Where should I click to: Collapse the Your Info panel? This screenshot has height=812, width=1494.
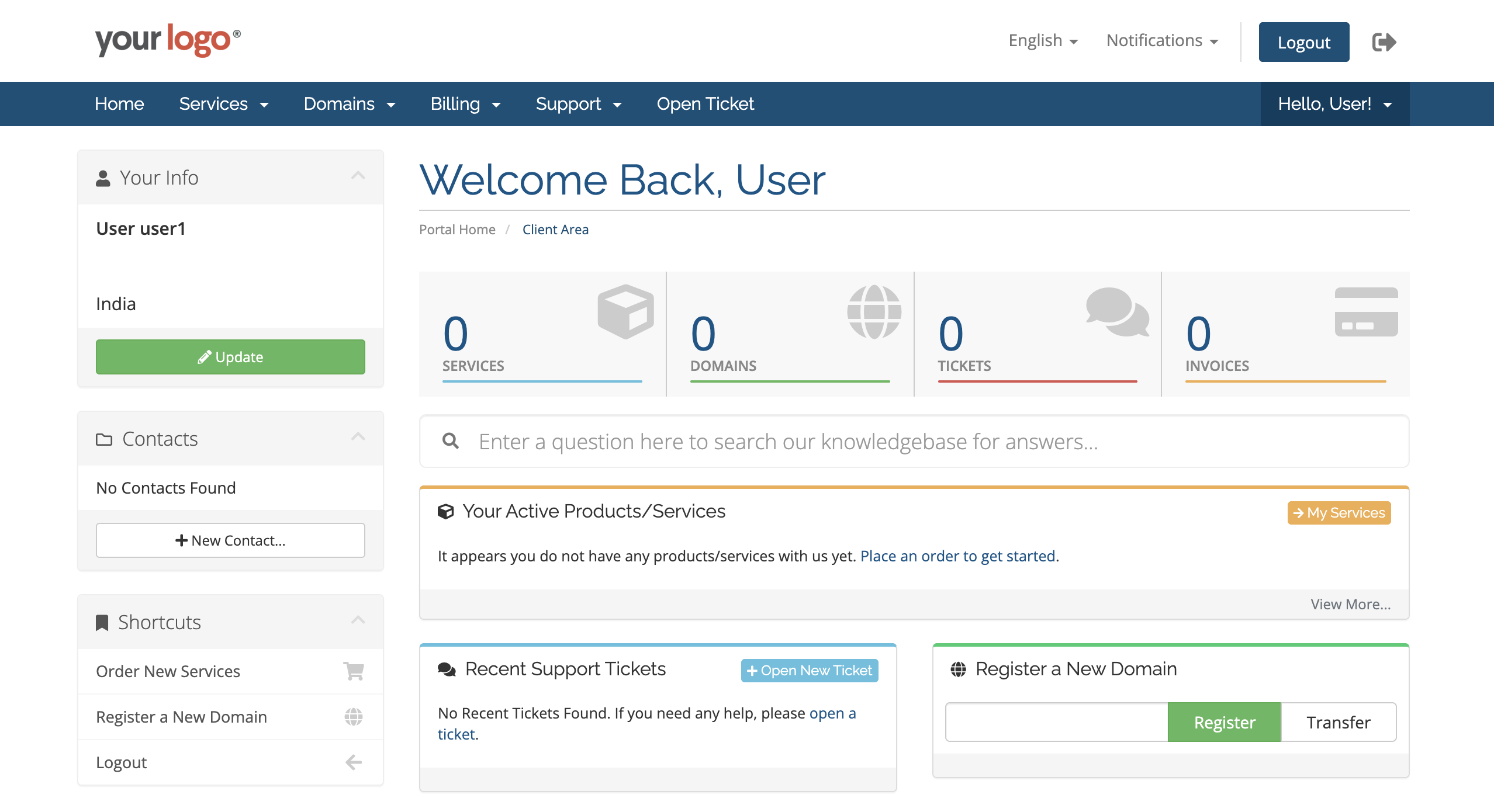point(358,176)
